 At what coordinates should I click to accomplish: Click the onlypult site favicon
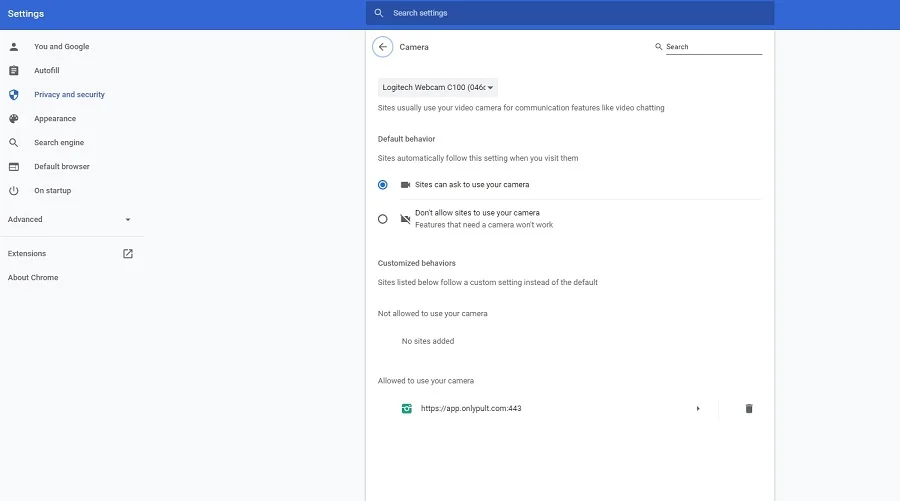(x=407, y=409)
